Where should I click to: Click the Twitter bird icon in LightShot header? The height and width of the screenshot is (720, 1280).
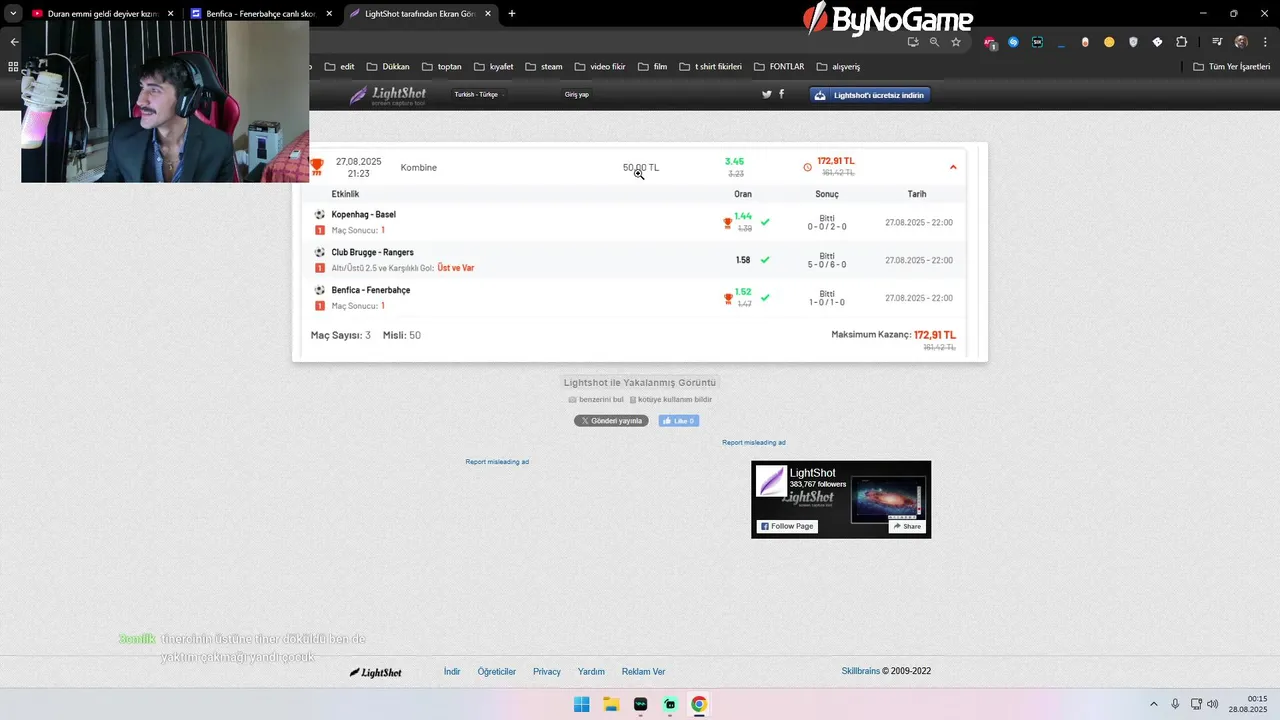(x=767, y=94)
